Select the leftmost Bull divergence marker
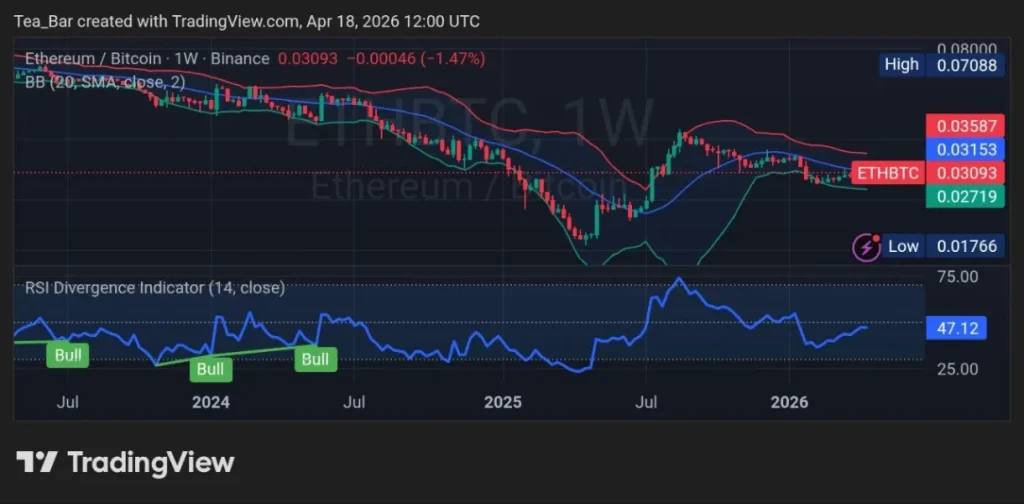This screenshot has width=1024, height=504. coord(71,353)
